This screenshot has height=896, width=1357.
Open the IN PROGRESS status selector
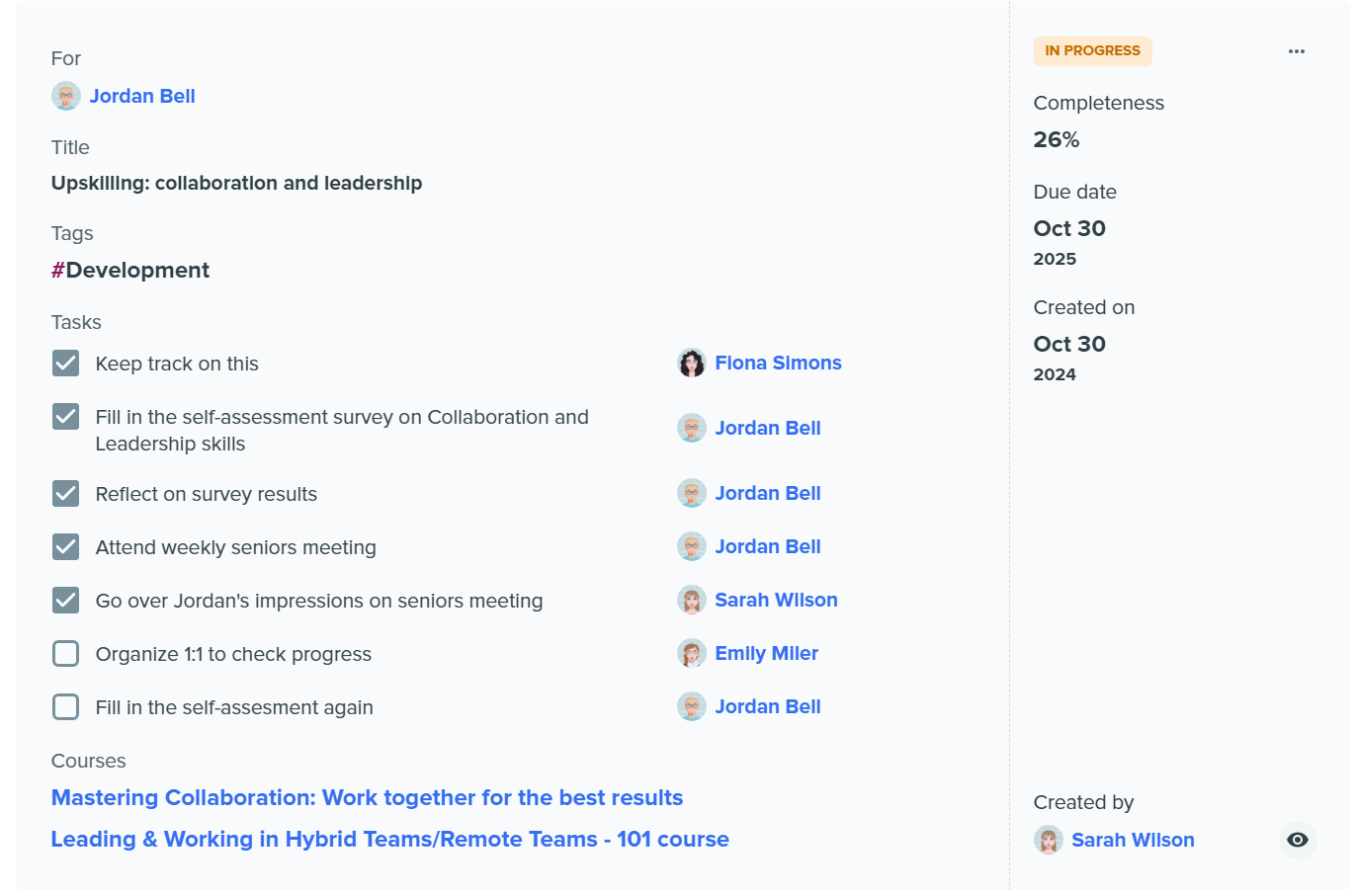1092,50
